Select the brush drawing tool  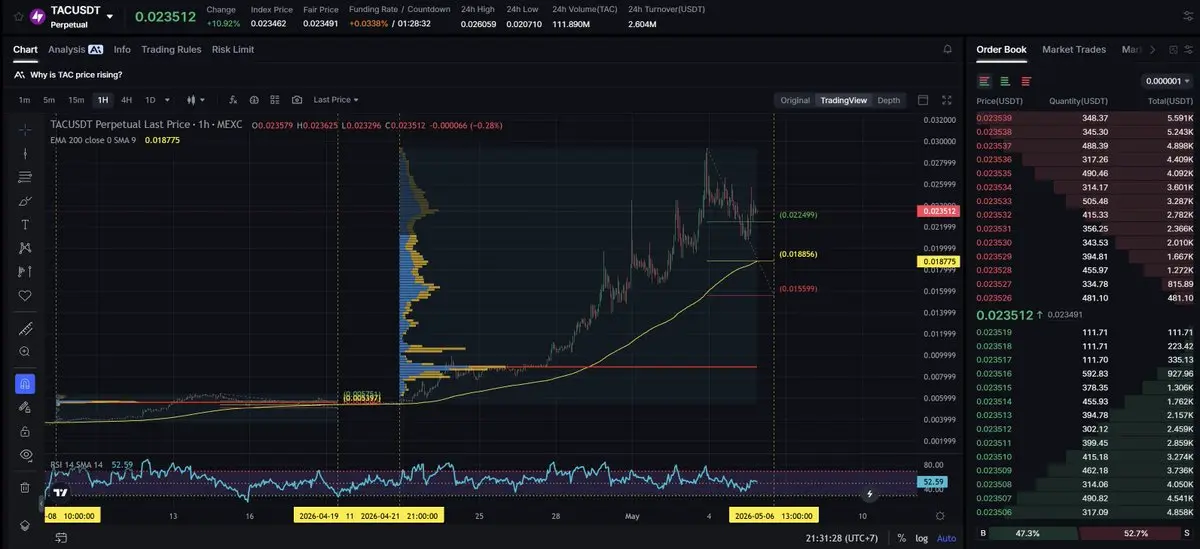tap(25, 201)
